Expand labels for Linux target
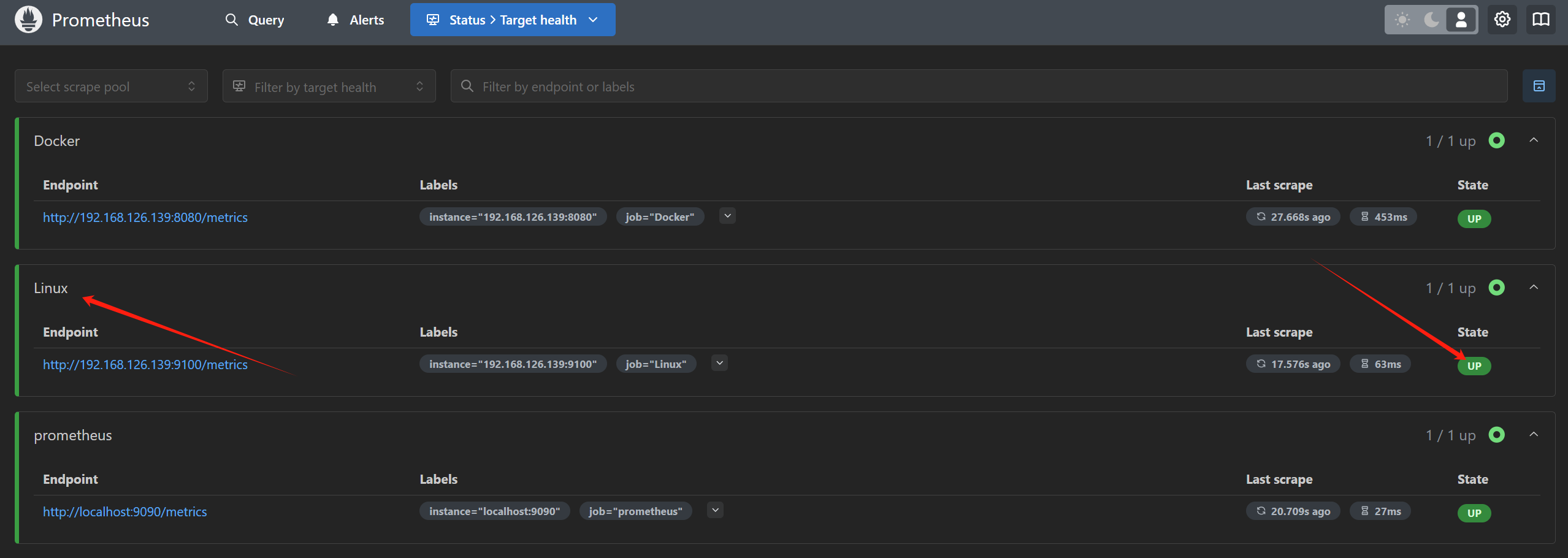The image size is (1568, 558). [719, 363]
